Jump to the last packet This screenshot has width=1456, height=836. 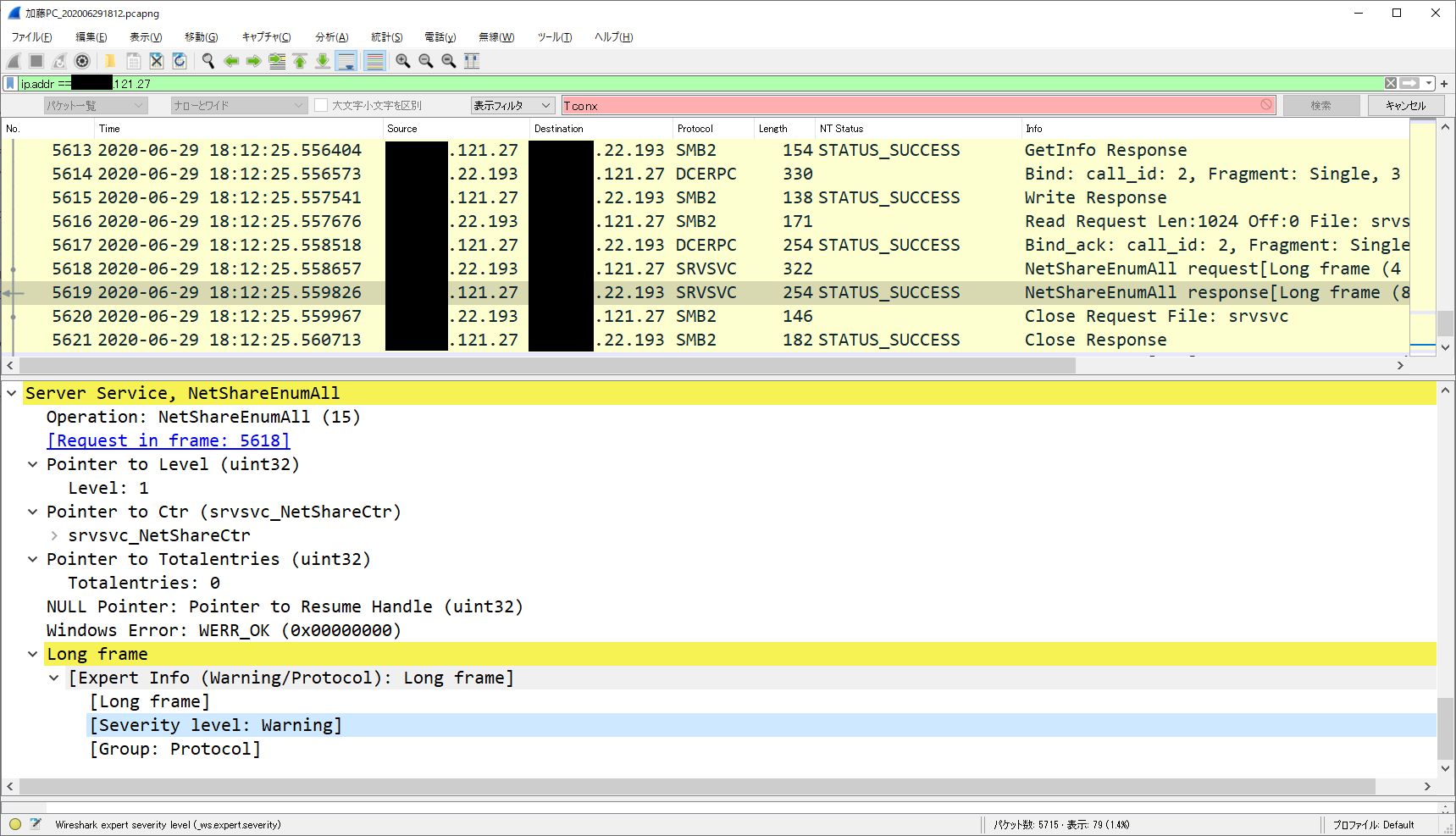click(323, 61)
